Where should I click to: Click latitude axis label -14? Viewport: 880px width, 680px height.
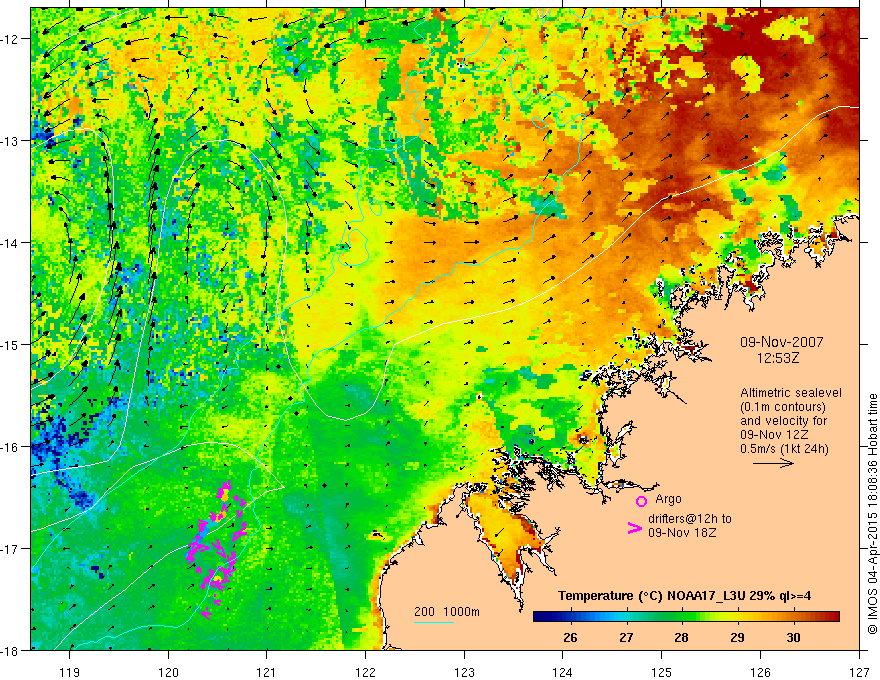pos(11,243)
